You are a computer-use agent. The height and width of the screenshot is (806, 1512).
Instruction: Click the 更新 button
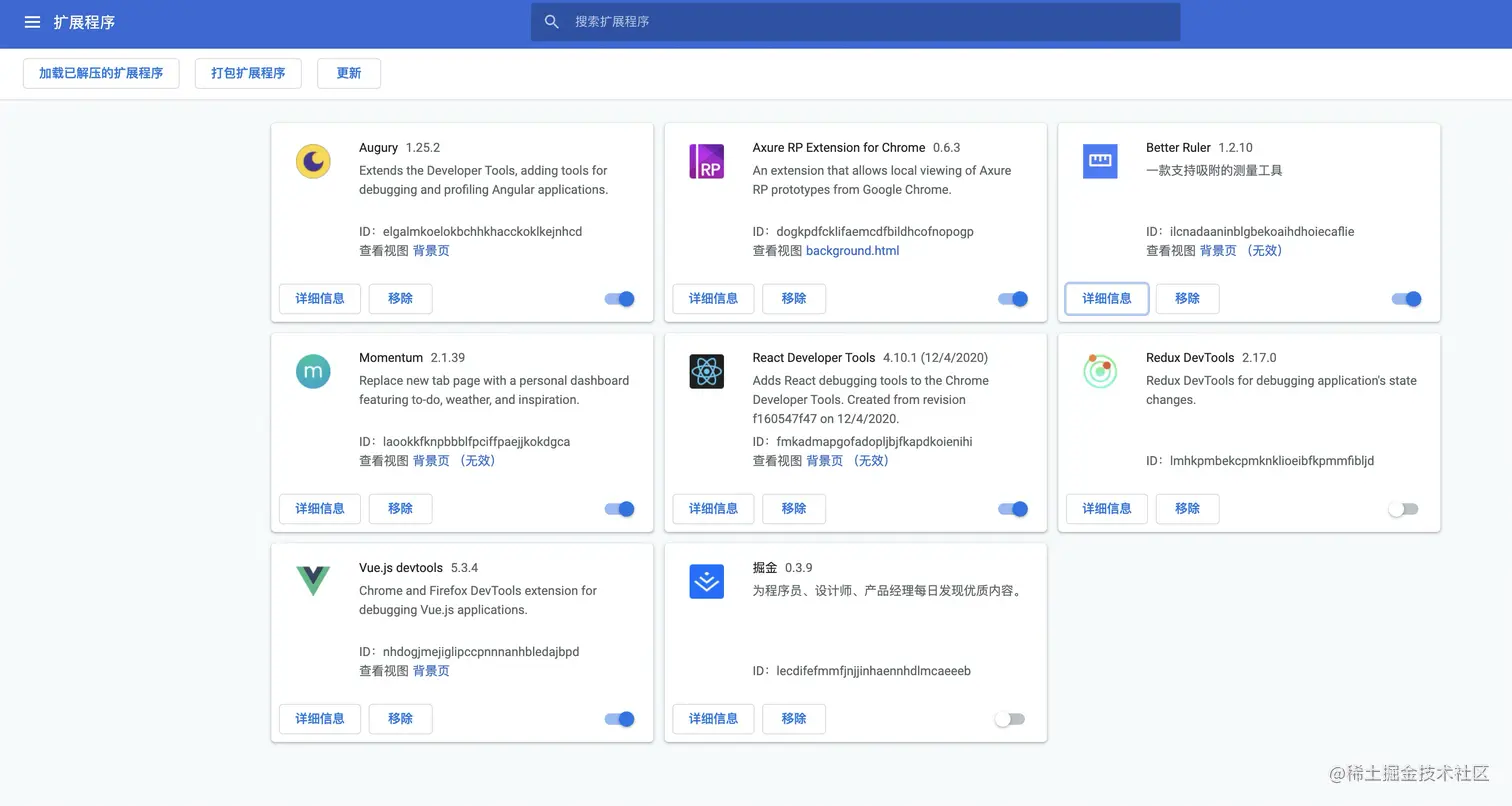coord(349,73)
